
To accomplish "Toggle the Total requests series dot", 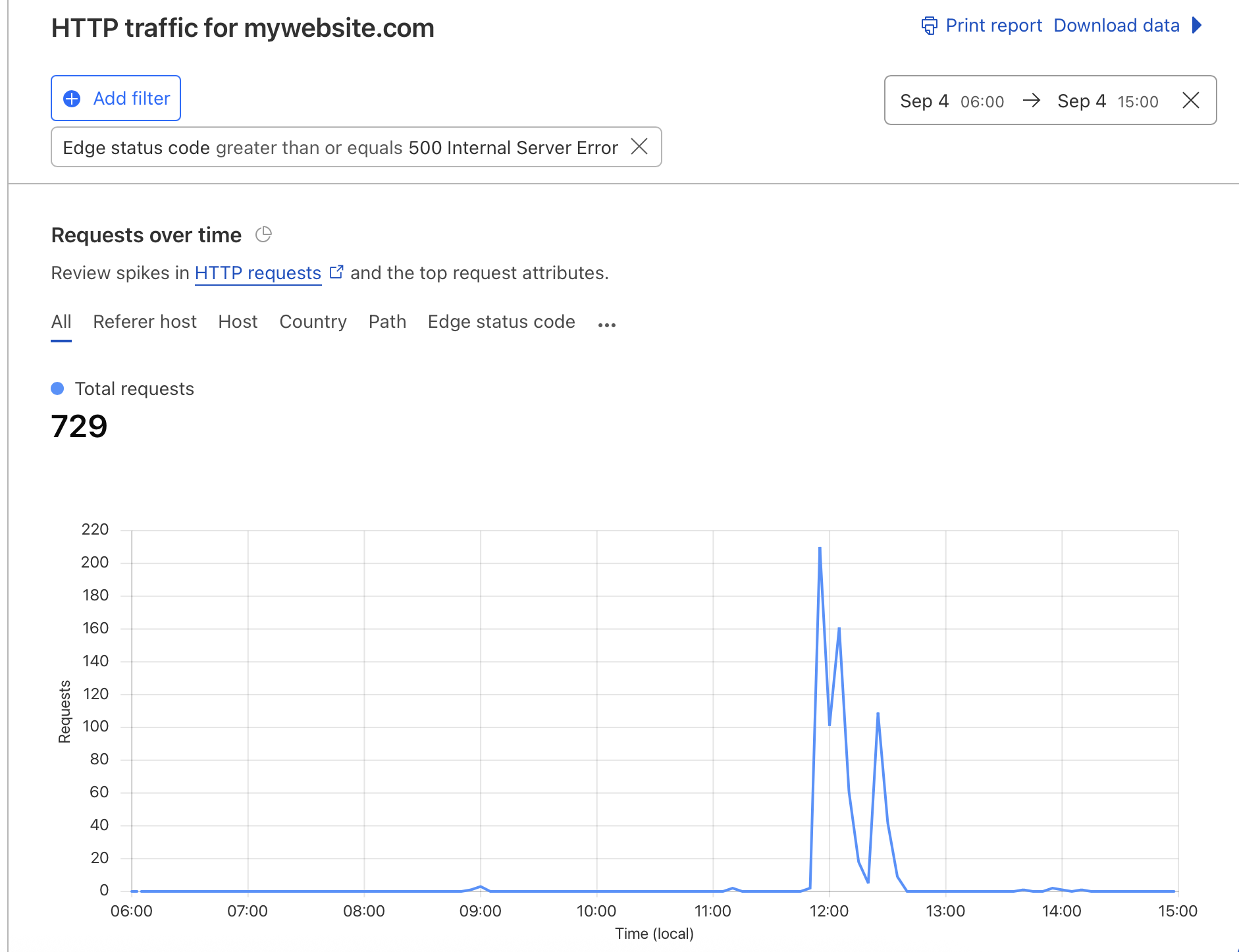I will (x=57, y=388).
